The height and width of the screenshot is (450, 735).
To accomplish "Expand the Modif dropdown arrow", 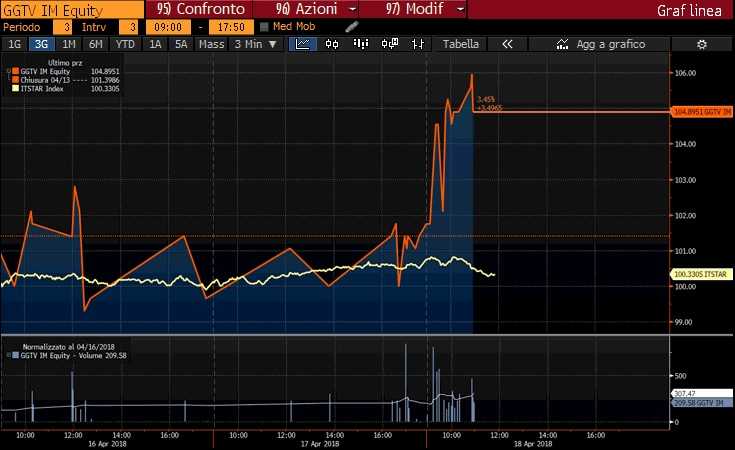I will click(460, 9).
